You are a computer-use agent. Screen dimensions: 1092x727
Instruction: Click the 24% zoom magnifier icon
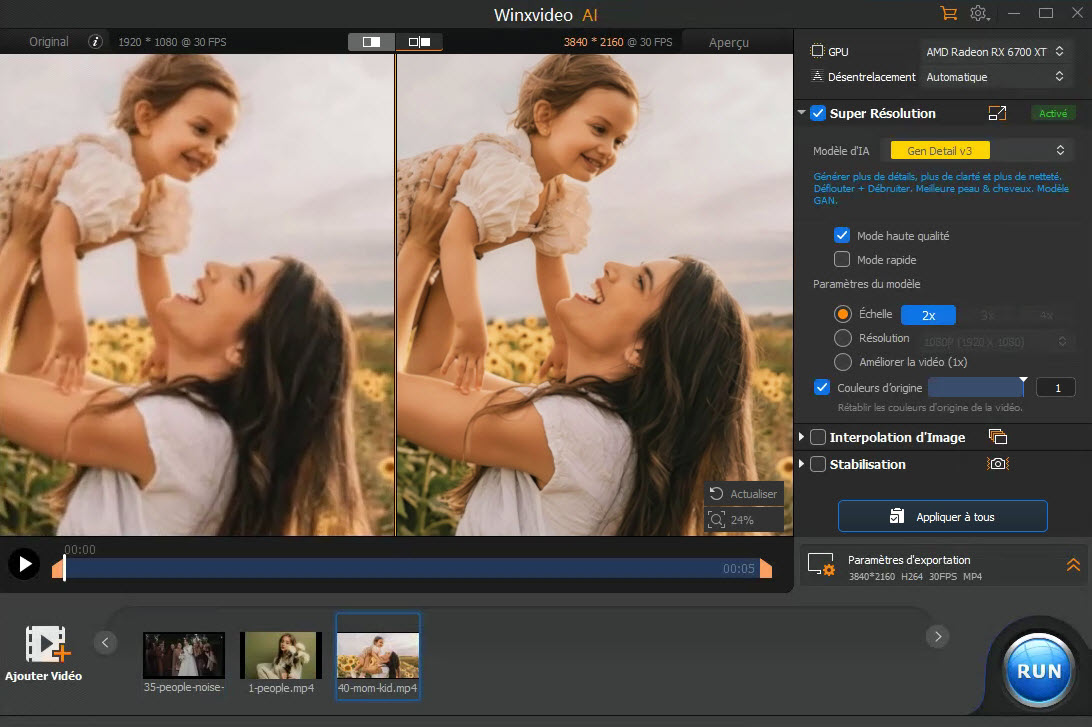click(x=717, y=519)
